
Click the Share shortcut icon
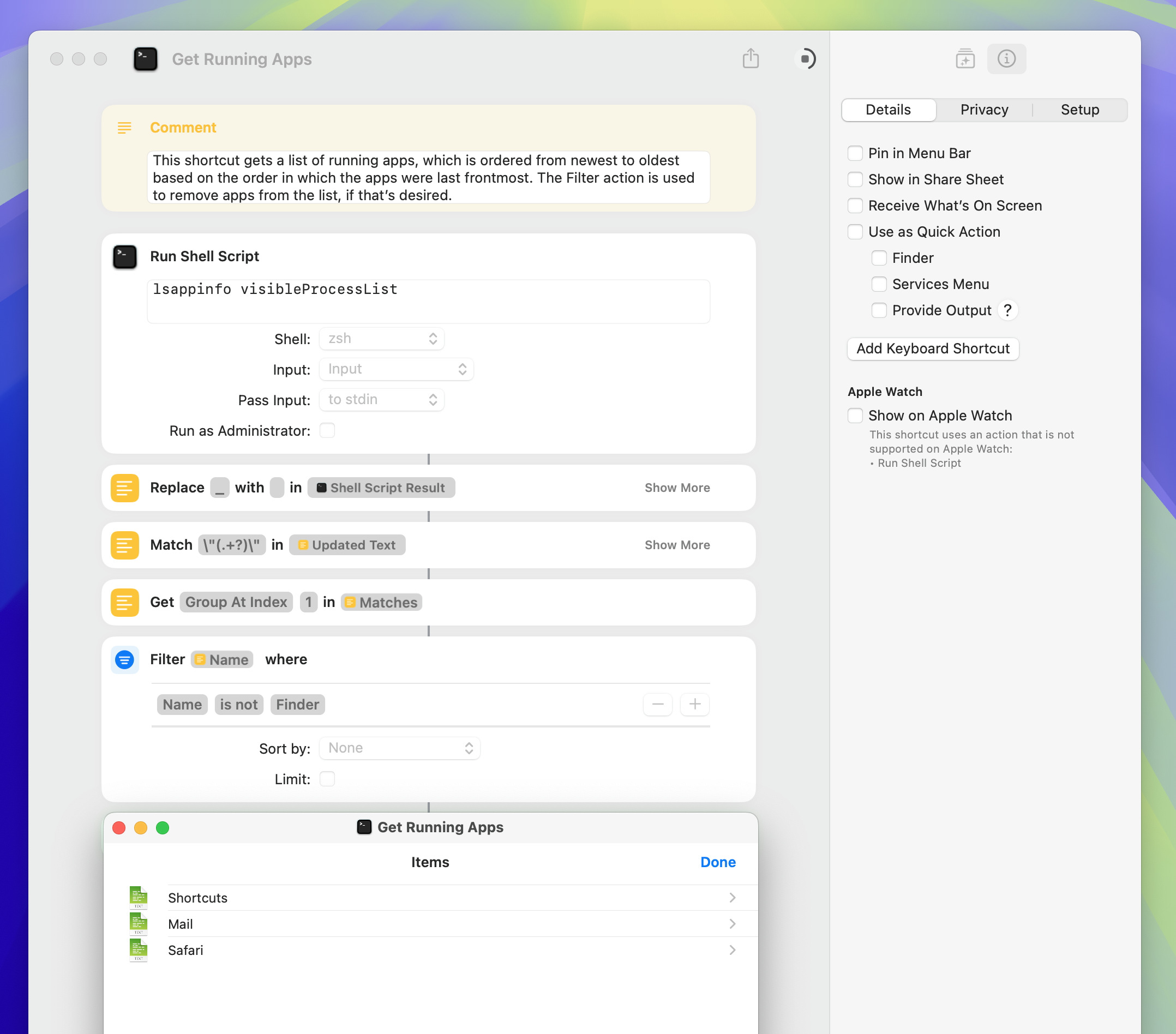750,59
